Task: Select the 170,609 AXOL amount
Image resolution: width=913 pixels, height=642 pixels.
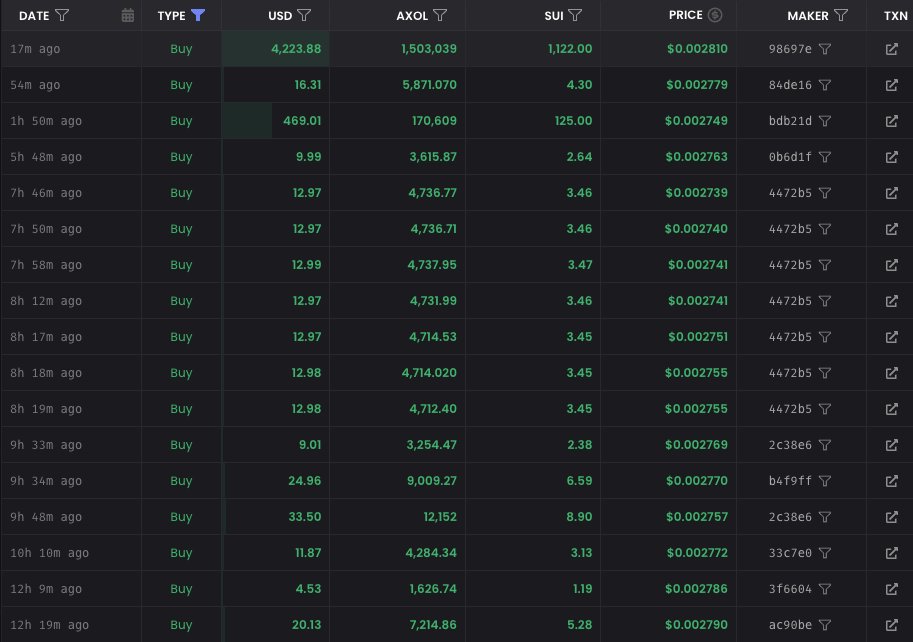Action: (434, 121)
